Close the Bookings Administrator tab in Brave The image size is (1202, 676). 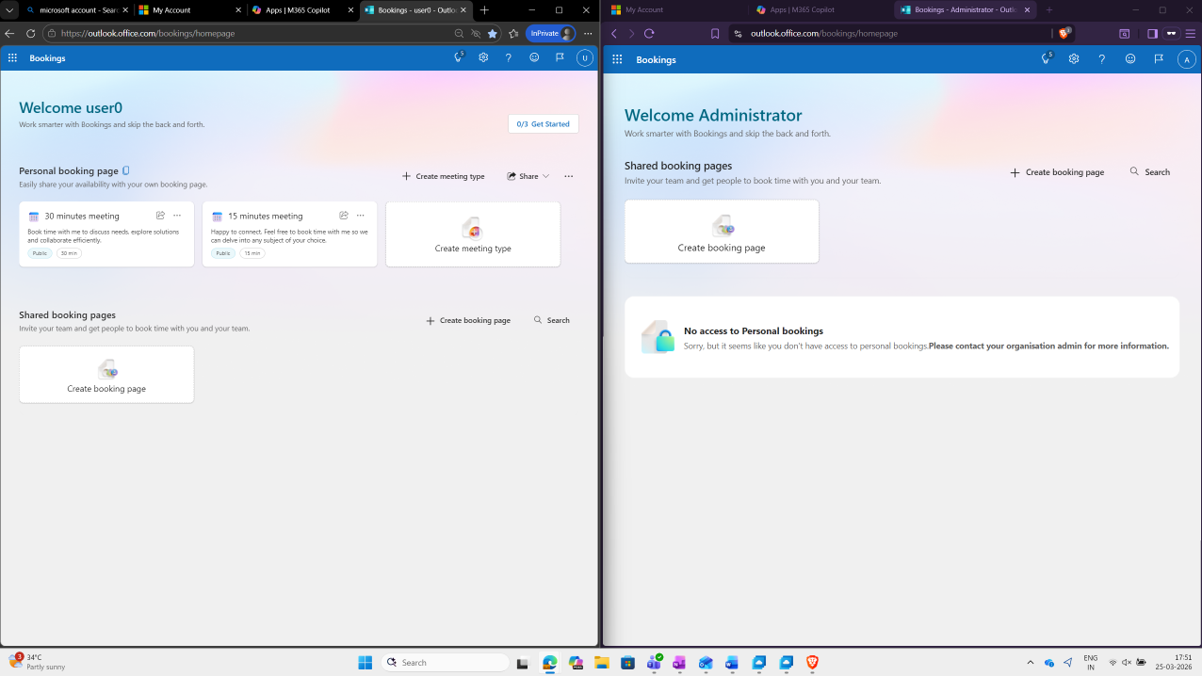click(x=1027, y=10)
